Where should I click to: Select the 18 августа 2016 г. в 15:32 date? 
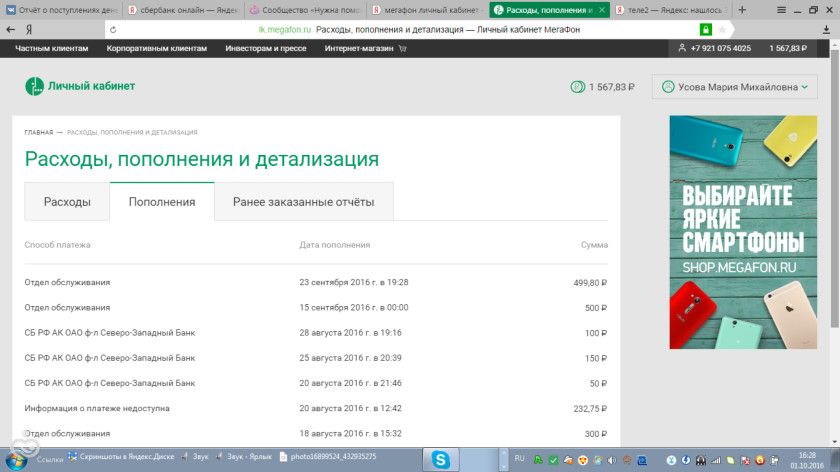[x=350, y=433]
